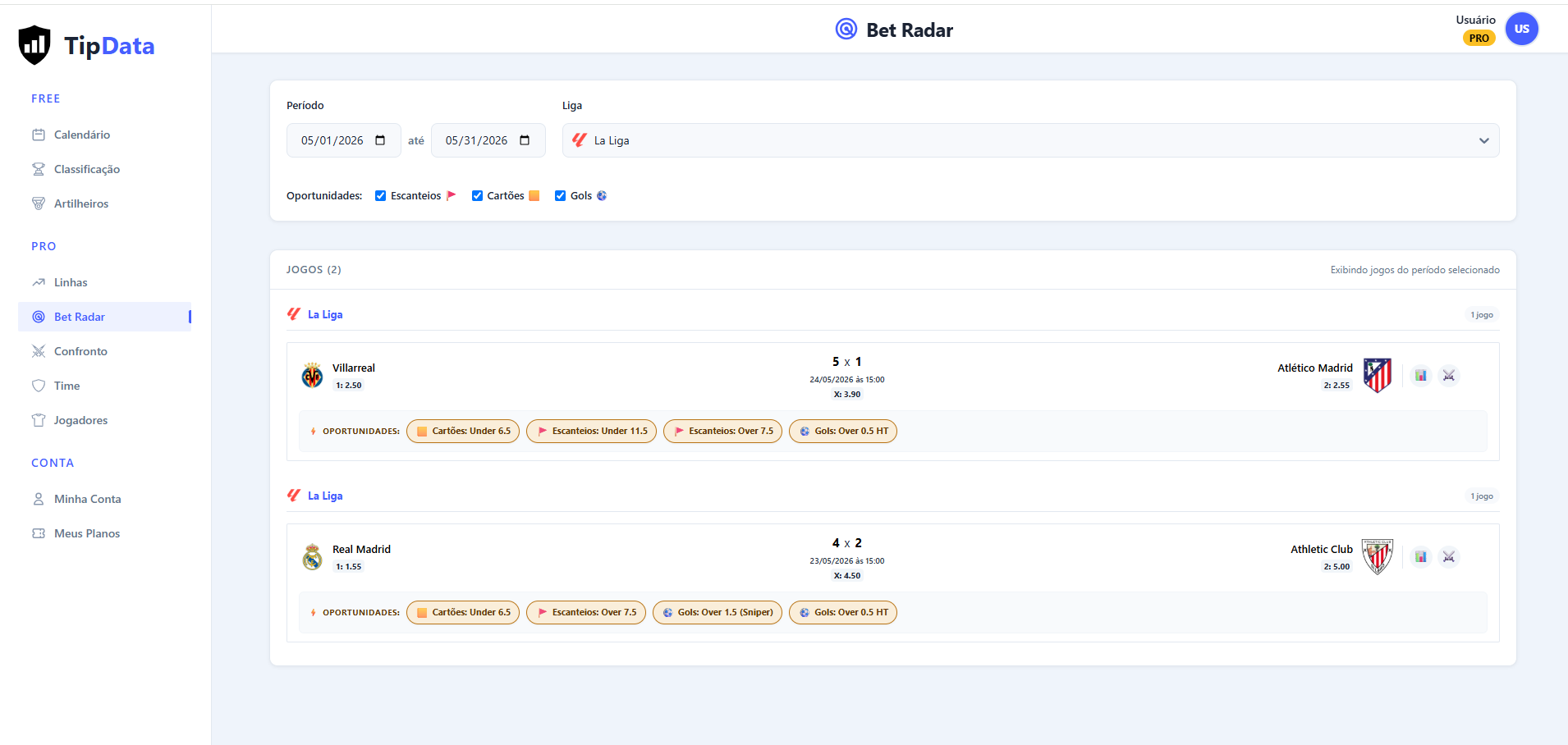Image resolution: width=1568 pixels, height=745 pixels.
Task: Set the start date field 05/01/2026
Action: pyautogui.click(x=343, y=140)
